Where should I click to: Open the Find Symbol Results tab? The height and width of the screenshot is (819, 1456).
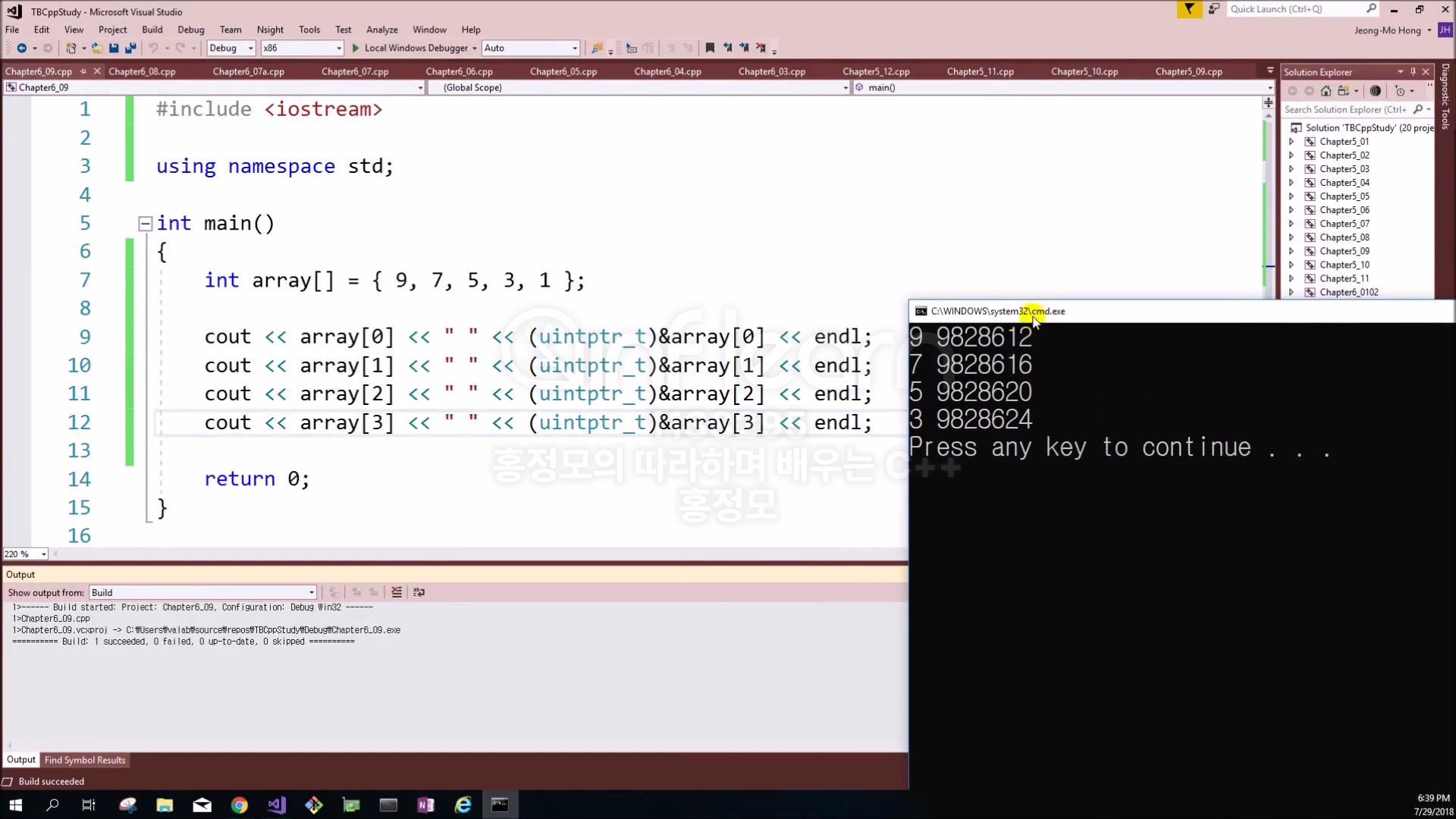[x=84, y=760]
